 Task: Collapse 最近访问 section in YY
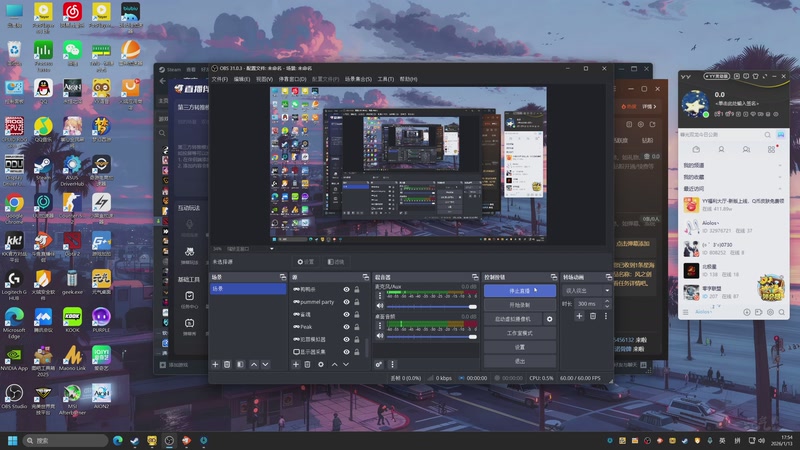tap(779, 189)
